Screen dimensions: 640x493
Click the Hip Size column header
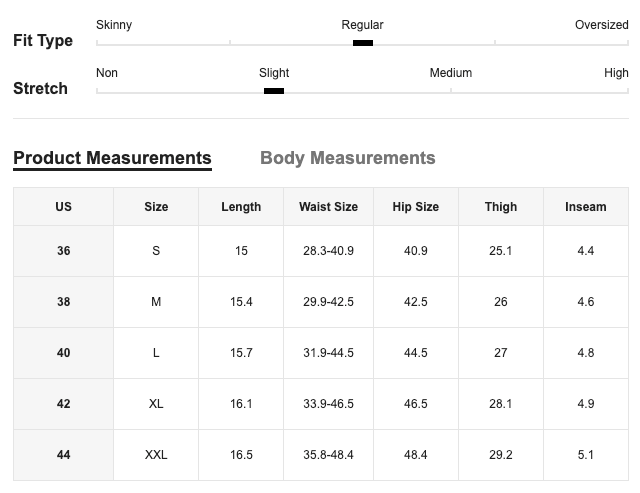[x=416, y=207]
